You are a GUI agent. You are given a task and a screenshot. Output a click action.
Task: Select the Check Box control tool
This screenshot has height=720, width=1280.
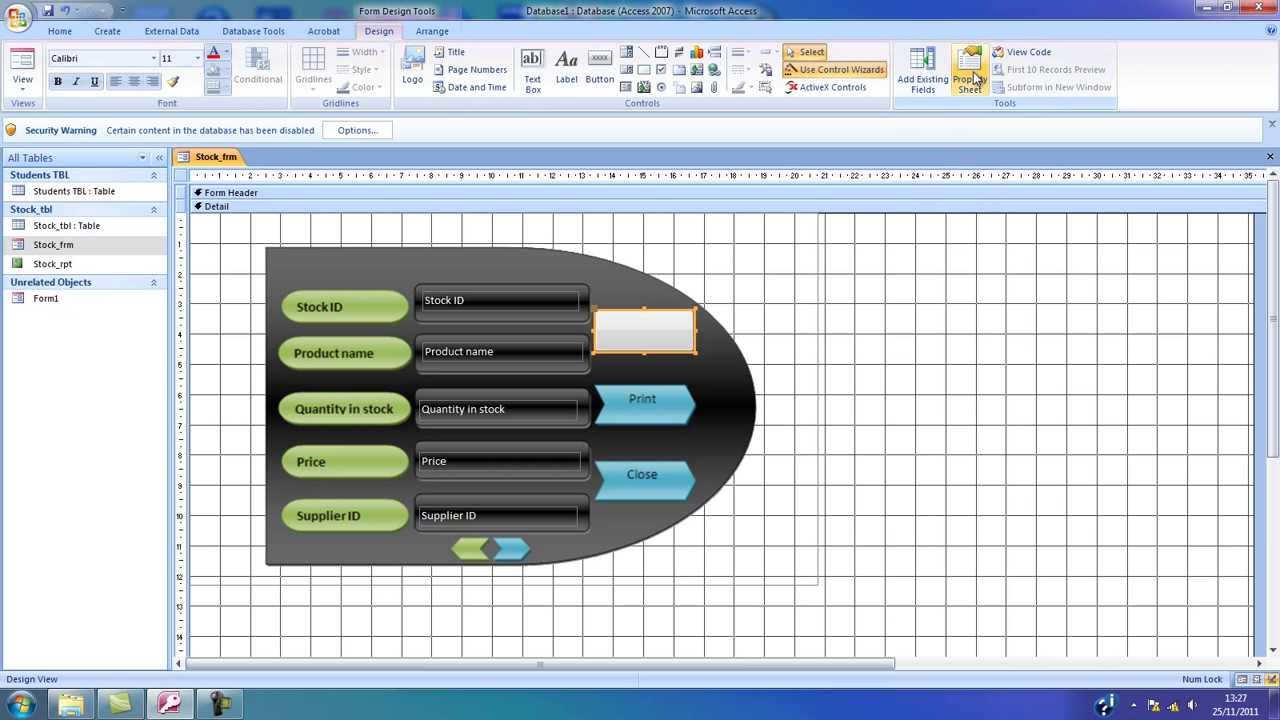point(661,69)
